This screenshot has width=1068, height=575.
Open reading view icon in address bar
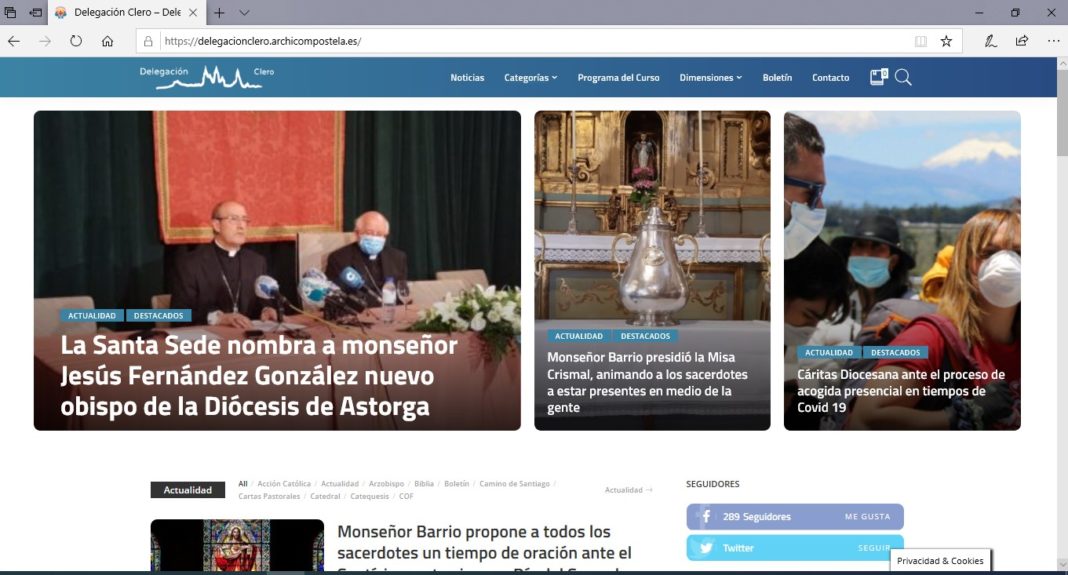921,41
